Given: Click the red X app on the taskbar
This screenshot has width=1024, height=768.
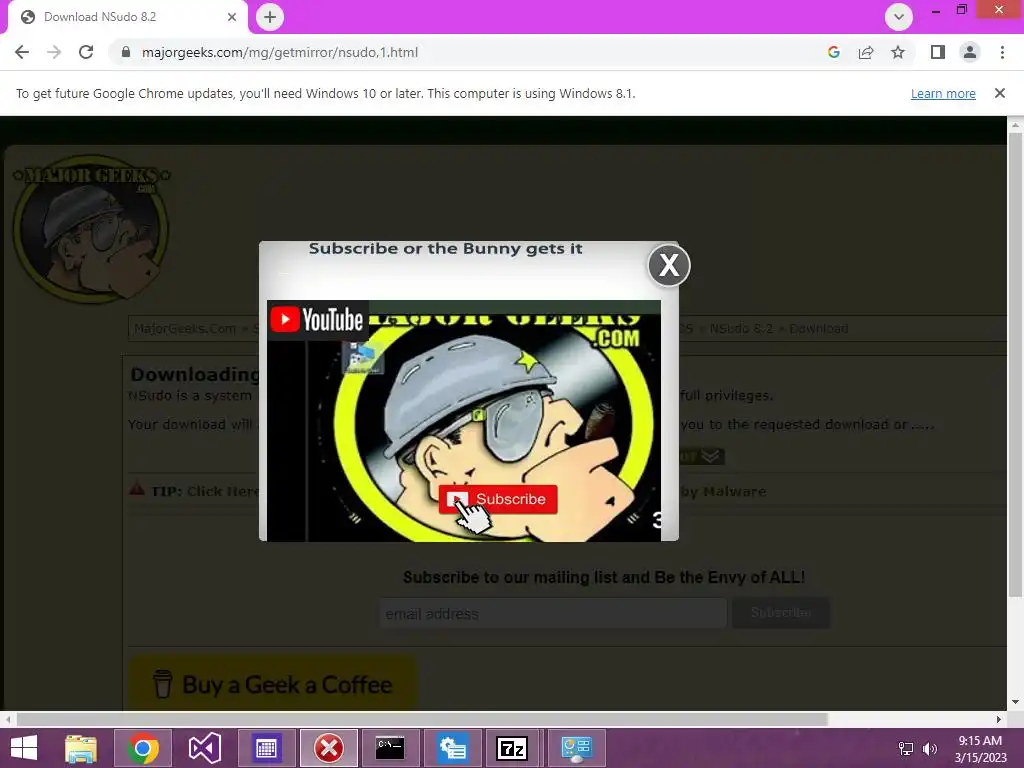Looking at the screenshot, I should 328,748.
